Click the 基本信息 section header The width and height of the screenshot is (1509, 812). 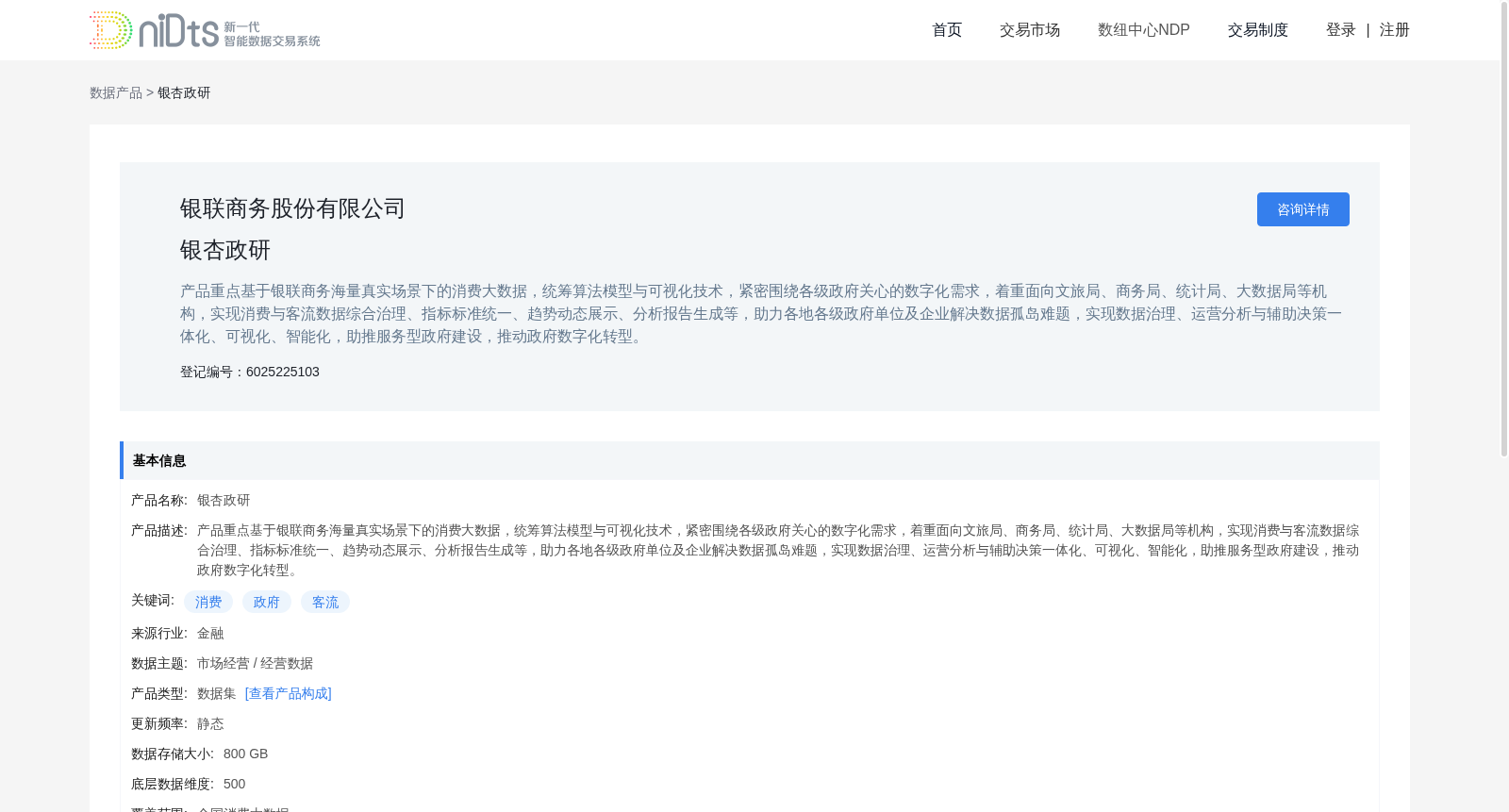pyautogui.click(x=750, y=460)
